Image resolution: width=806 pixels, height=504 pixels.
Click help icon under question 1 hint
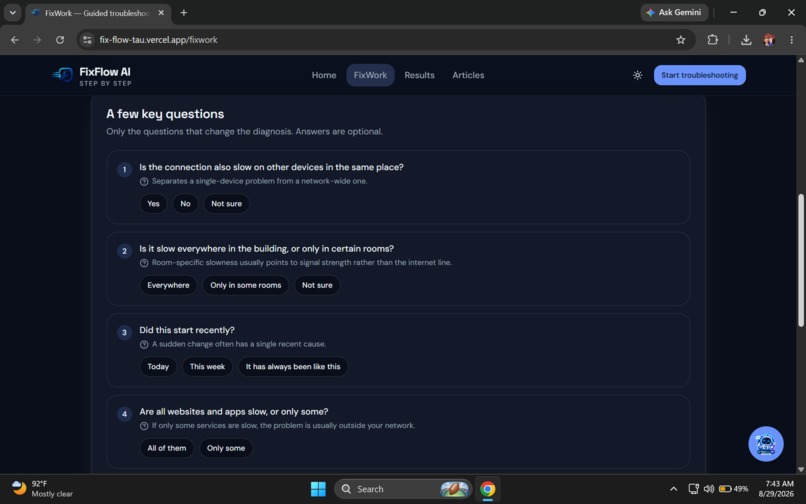[144, 182]
